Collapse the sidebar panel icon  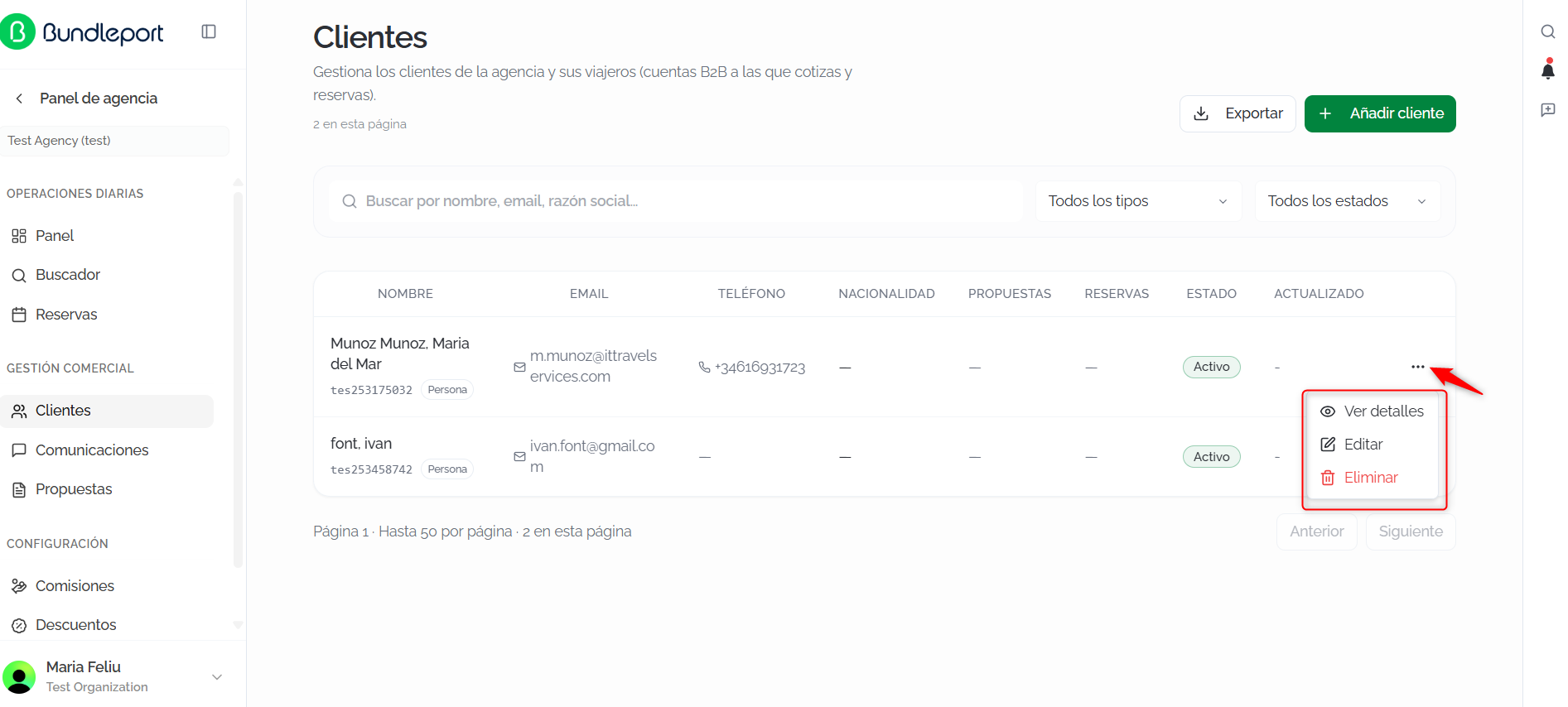(209, 31)
